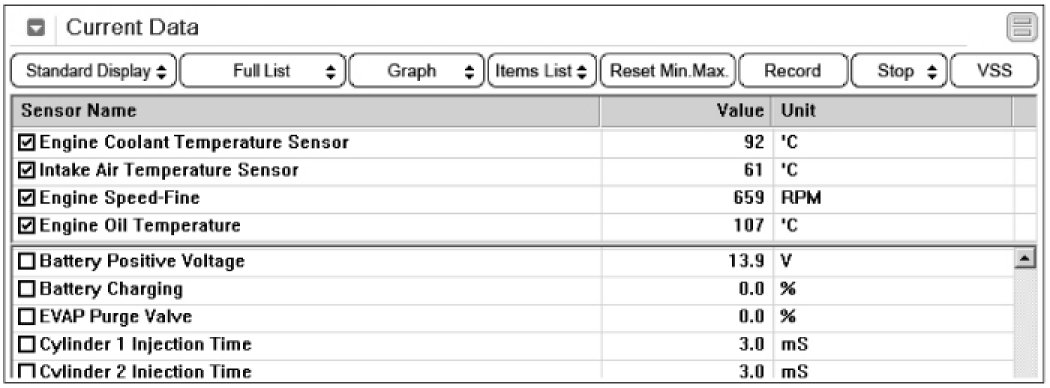Image resolution: width=1050 pixels, height=388 pixels.
Task: Uncheck Engine Oil Temperature checkbox
Action: [x=26, y=225]
